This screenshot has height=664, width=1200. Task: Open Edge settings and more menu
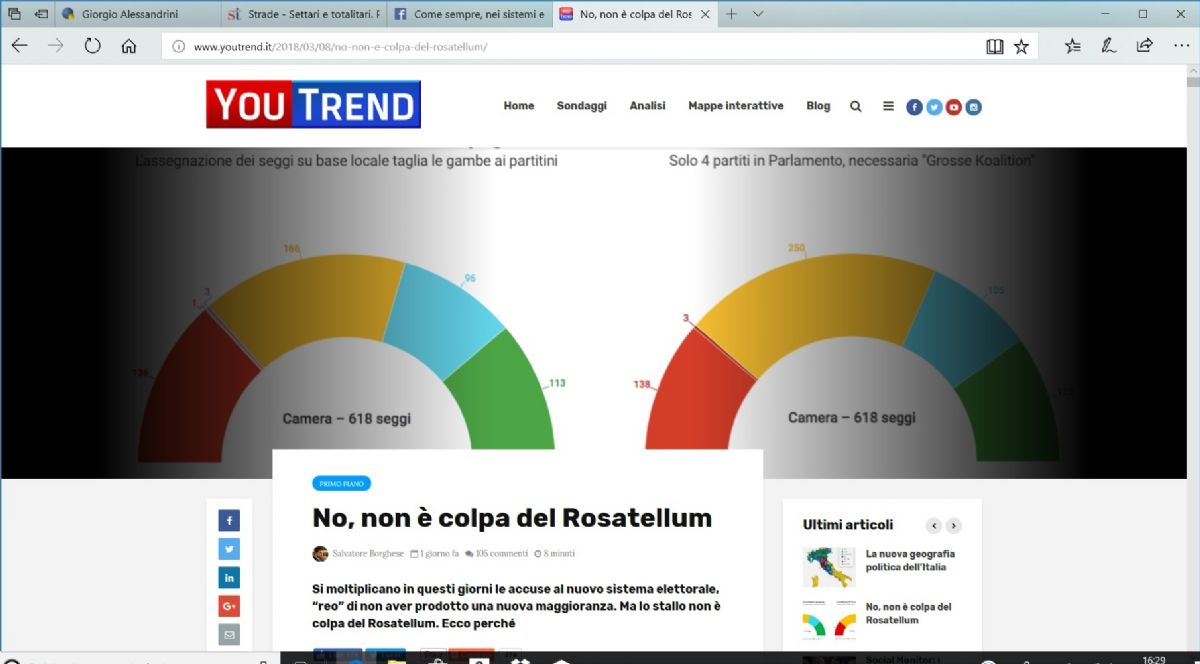1180,46
